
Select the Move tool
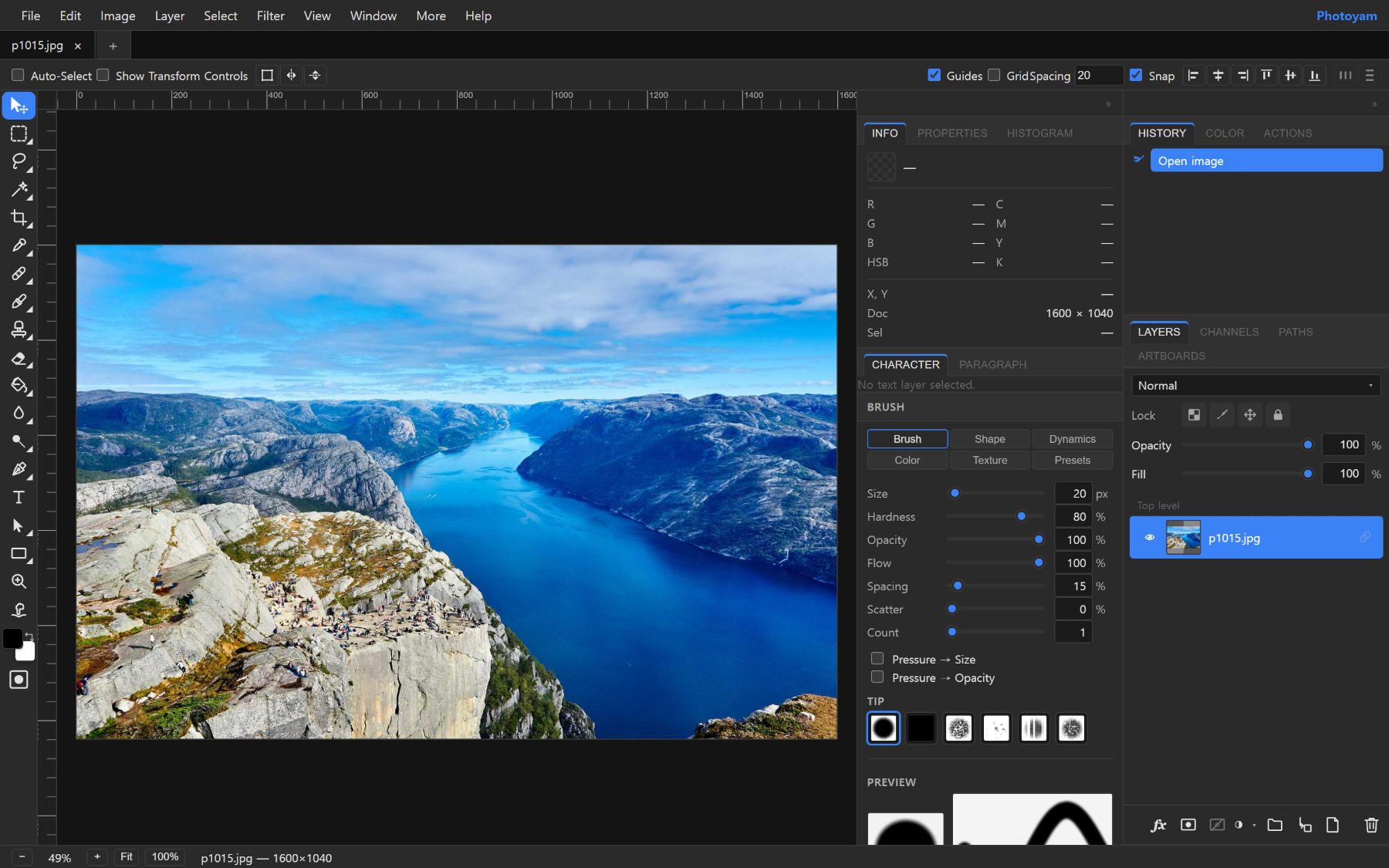pyautogui.click(x=19, y=105)
